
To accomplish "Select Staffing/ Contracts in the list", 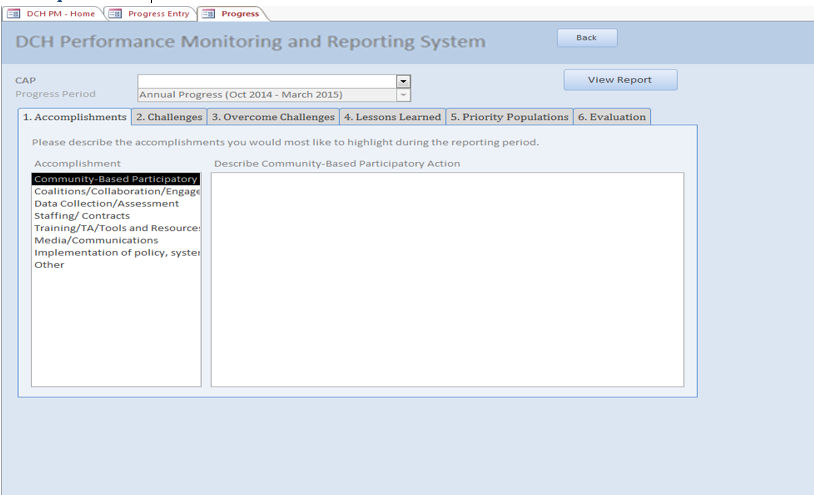I will click(x=82, y=216).
